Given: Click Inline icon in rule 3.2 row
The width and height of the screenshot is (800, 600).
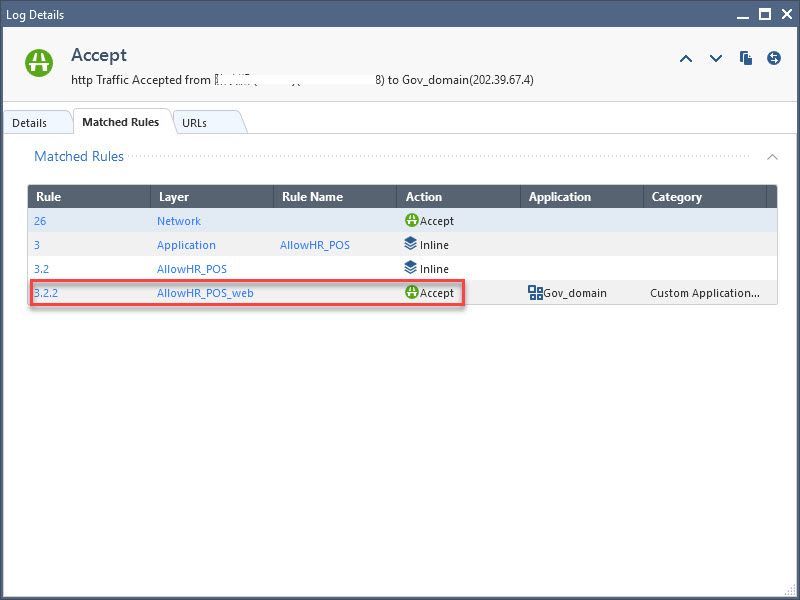Looking at the screenshot, I should click(411, 269).
